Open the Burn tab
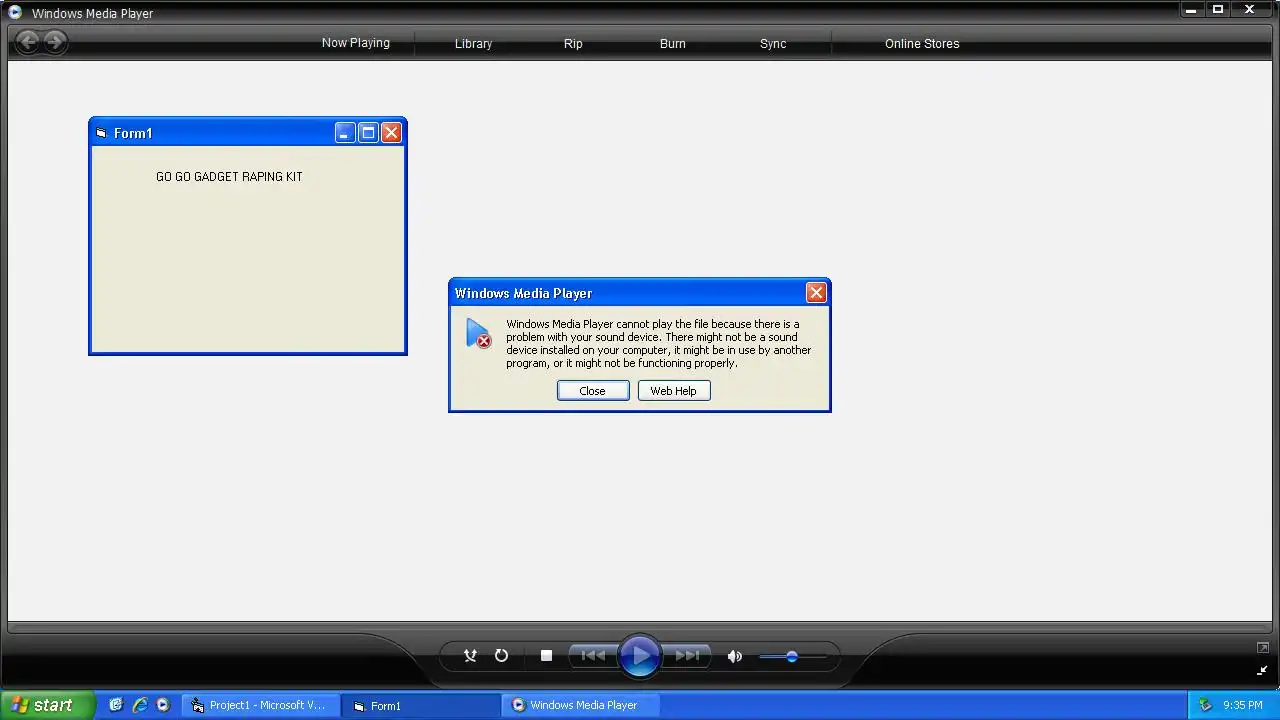The height and width of the screenshot is (720, 1280). (673, 44)
